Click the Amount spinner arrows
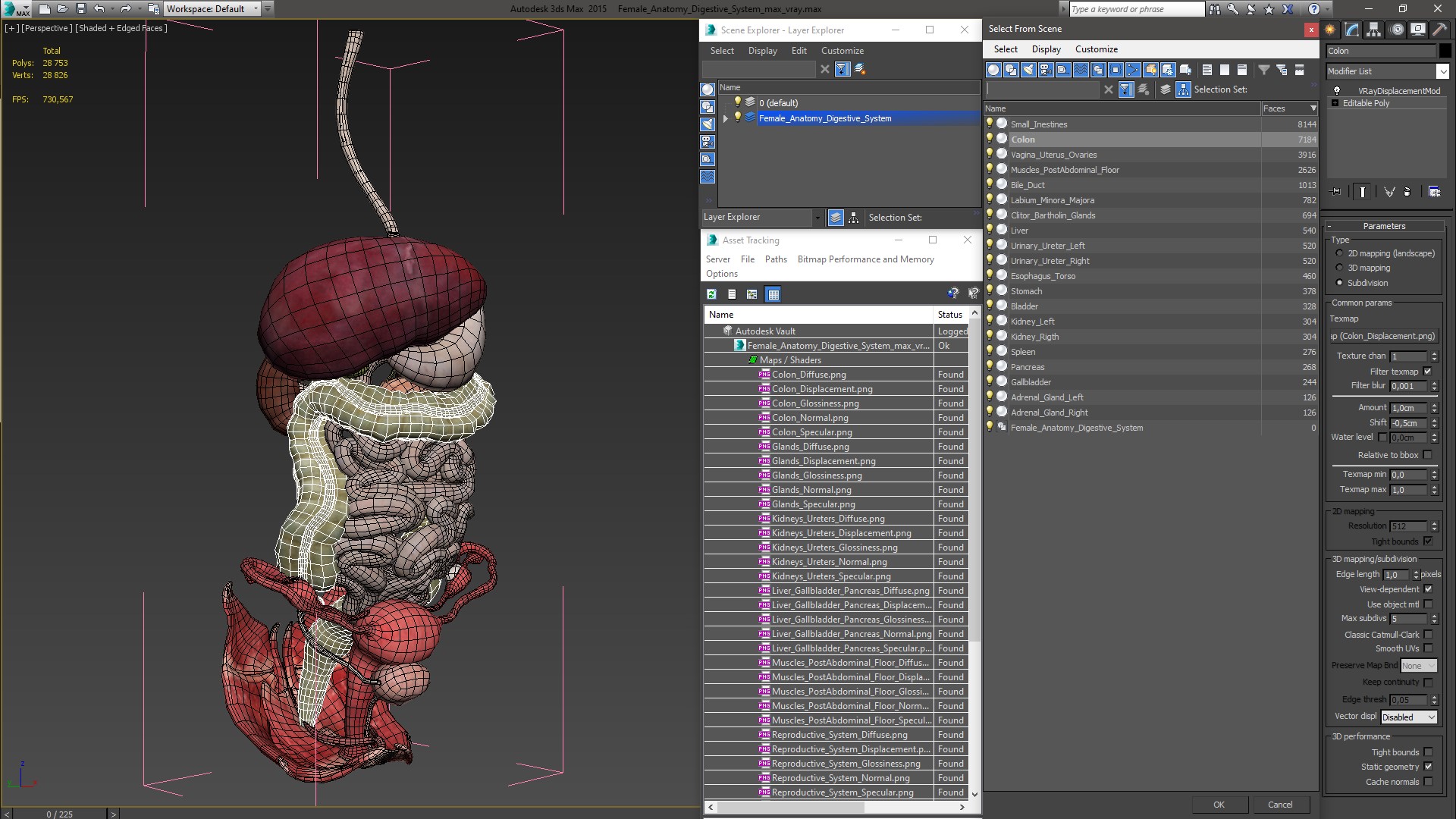Viewport: 1456px width, 819px height. [x=1434, y=408]
